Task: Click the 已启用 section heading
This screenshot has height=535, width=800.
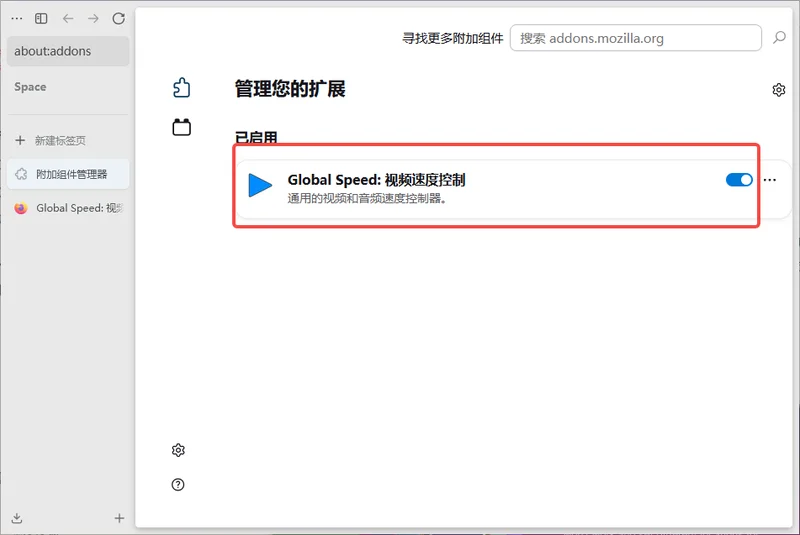Action: [x=256, y=138]
